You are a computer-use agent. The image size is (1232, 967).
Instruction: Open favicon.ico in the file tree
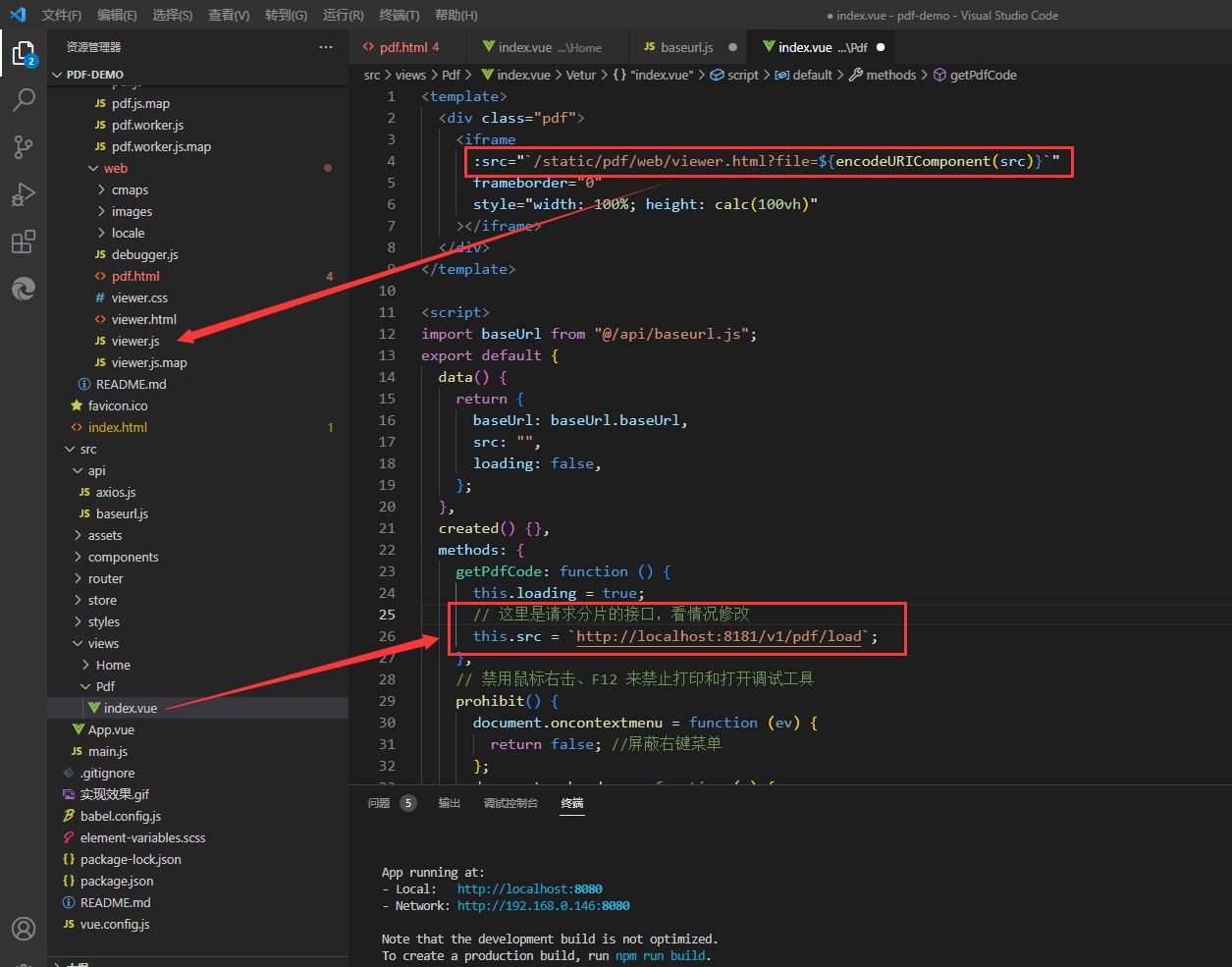[x=197, y=405]
